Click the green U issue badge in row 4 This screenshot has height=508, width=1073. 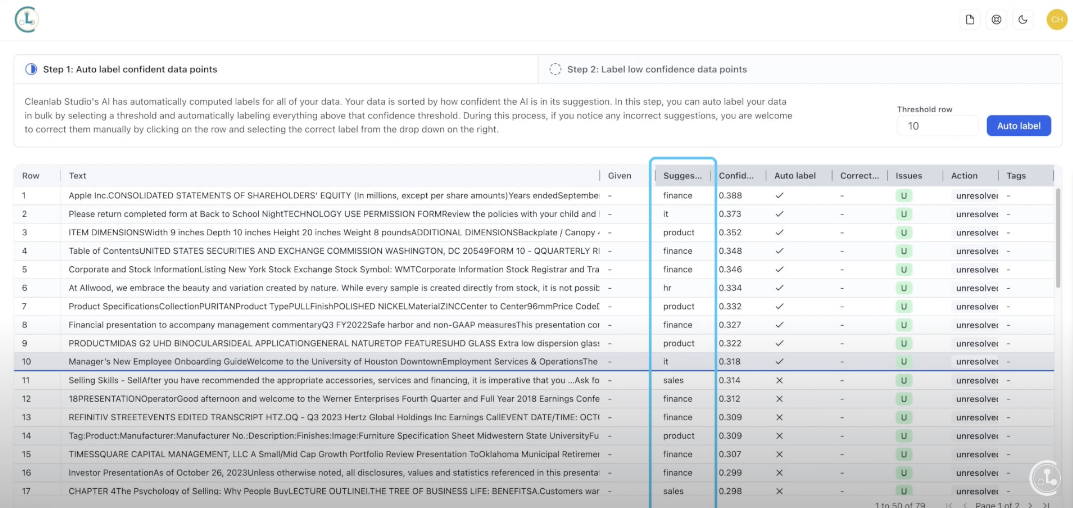tap(904, 251)
